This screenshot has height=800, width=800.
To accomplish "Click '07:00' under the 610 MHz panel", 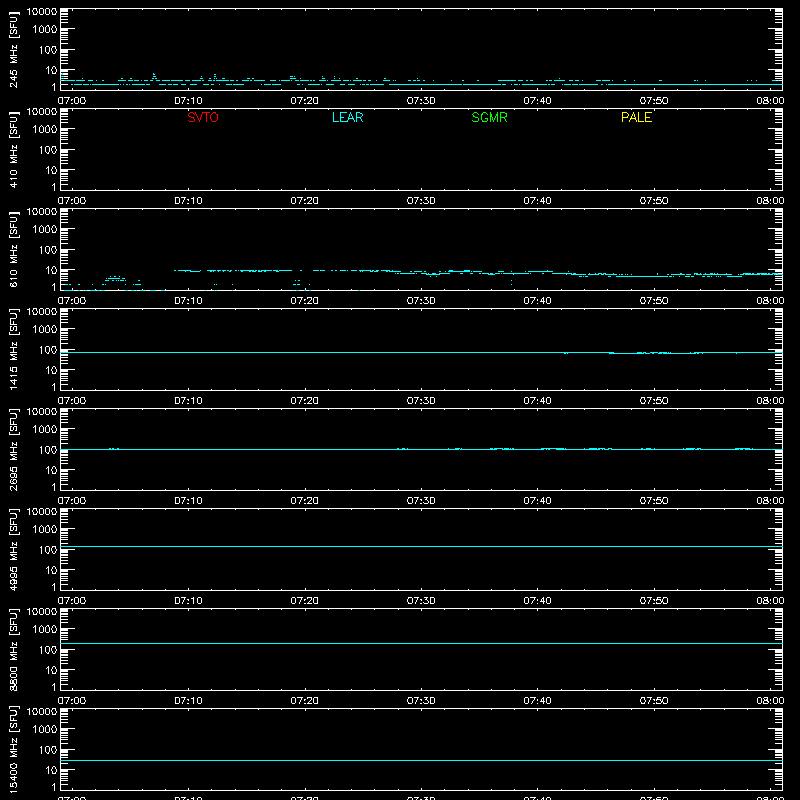I will click(x=72, y=301).
